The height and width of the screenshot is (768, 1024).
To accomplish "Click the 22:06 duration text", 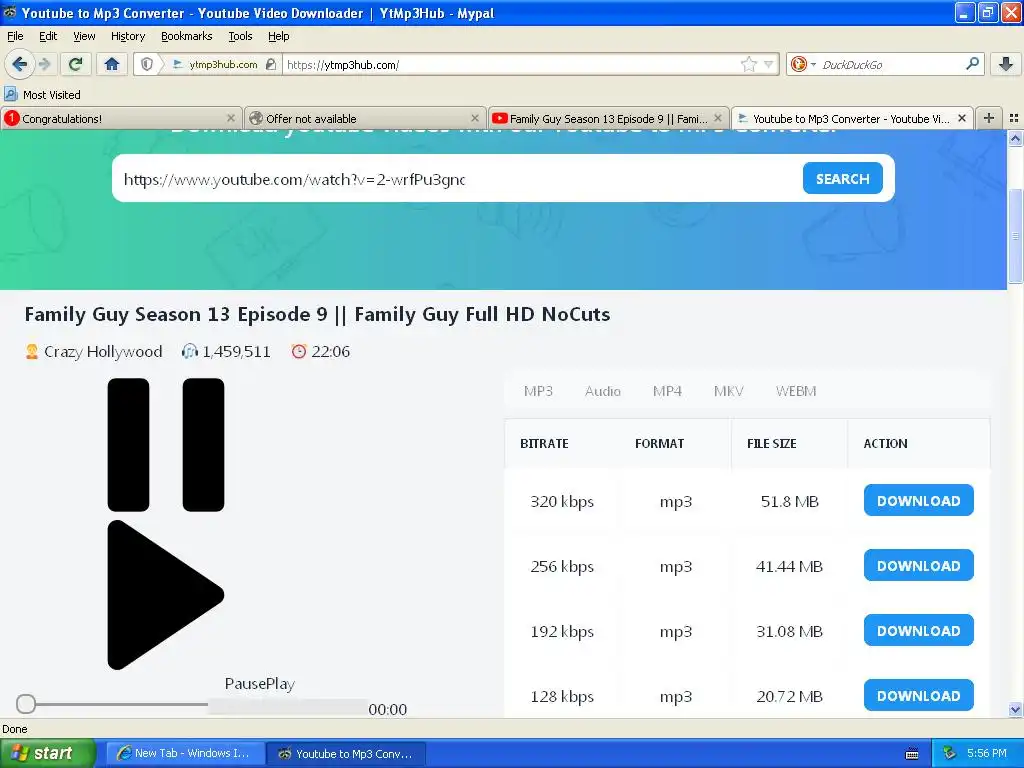I will (x=330, y=351).
